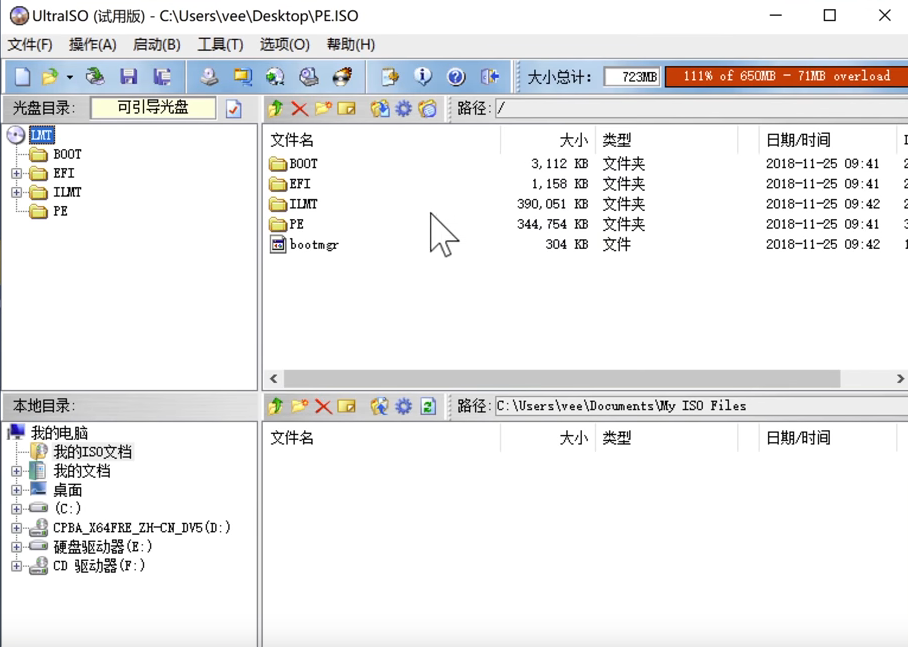Go up a folder in the disc pane

coord(276,108)
